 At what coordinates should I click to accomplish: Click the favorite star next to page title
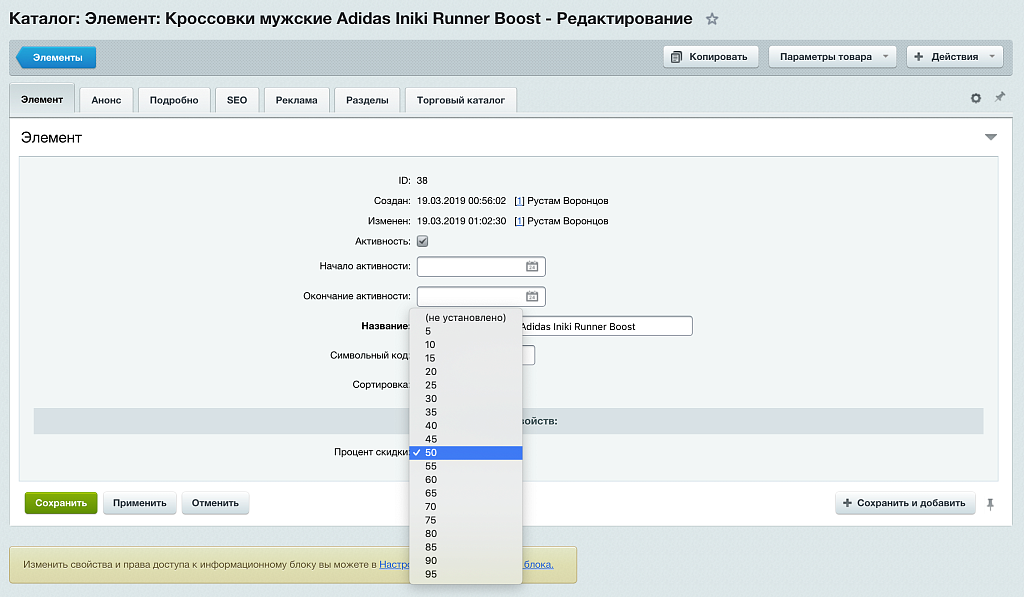(712, 19)
